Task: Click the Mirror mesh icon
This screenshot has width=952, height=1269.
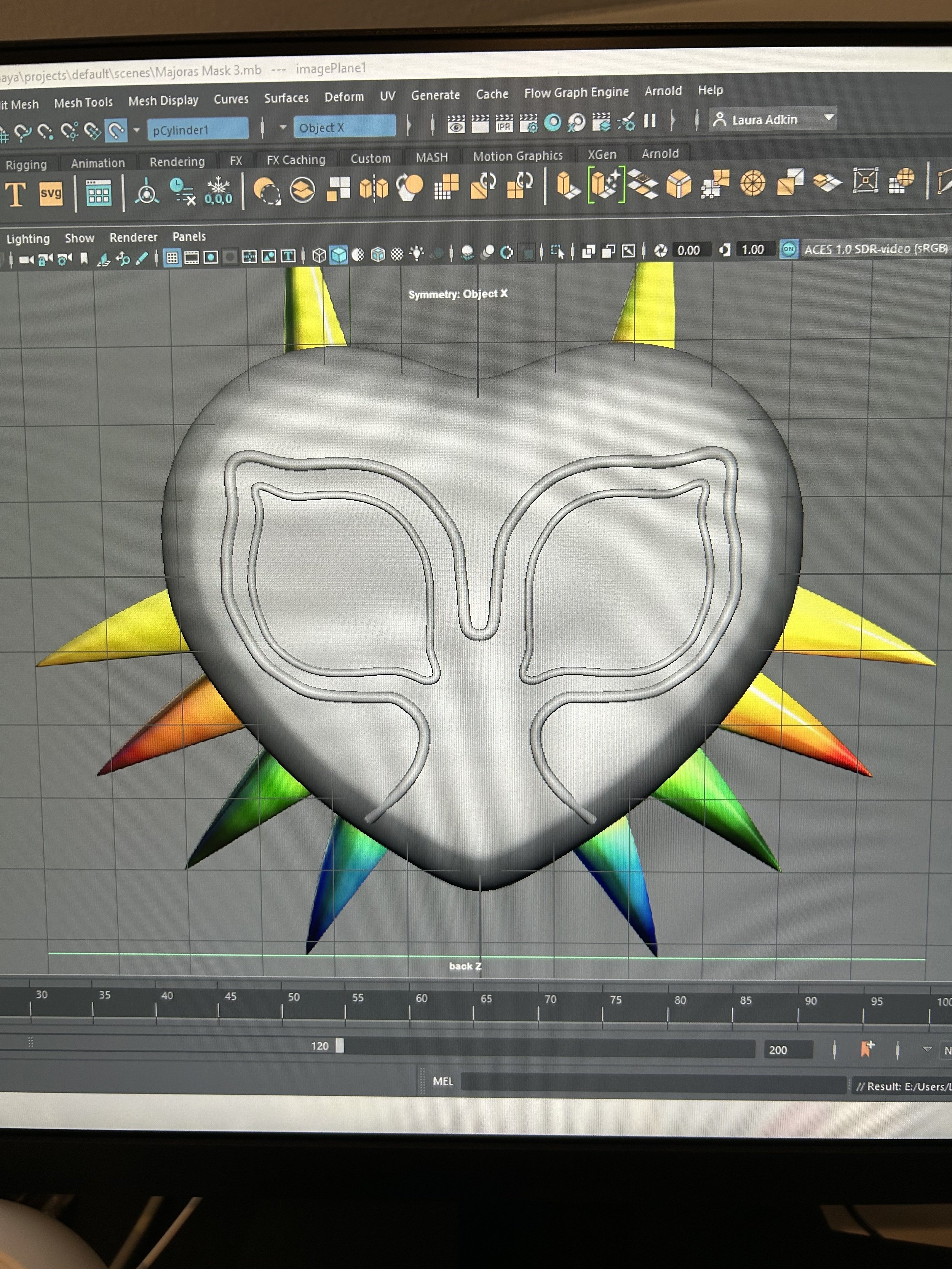Action: pos(374,188)
